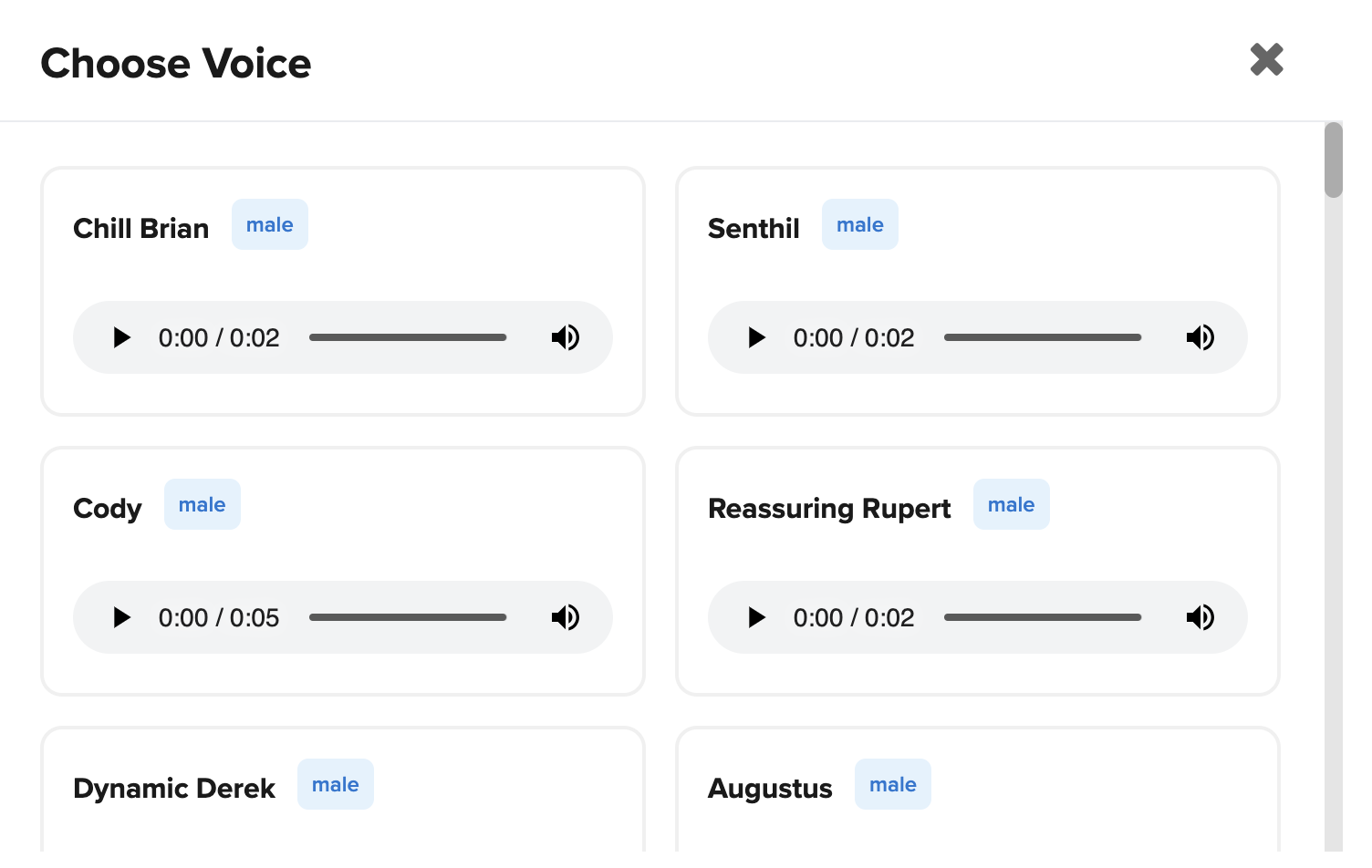Play the Cody voice preview
Image resolution: width=1372 pixels, height=868 pixels.
pos(121,618)
